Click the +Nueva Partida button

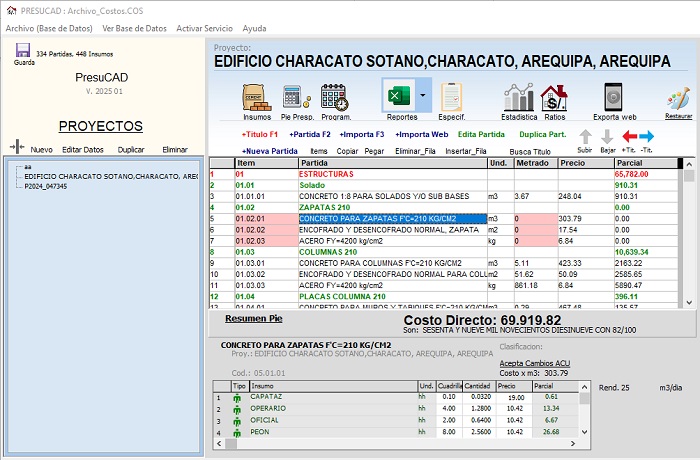click(x=269, y=150)
